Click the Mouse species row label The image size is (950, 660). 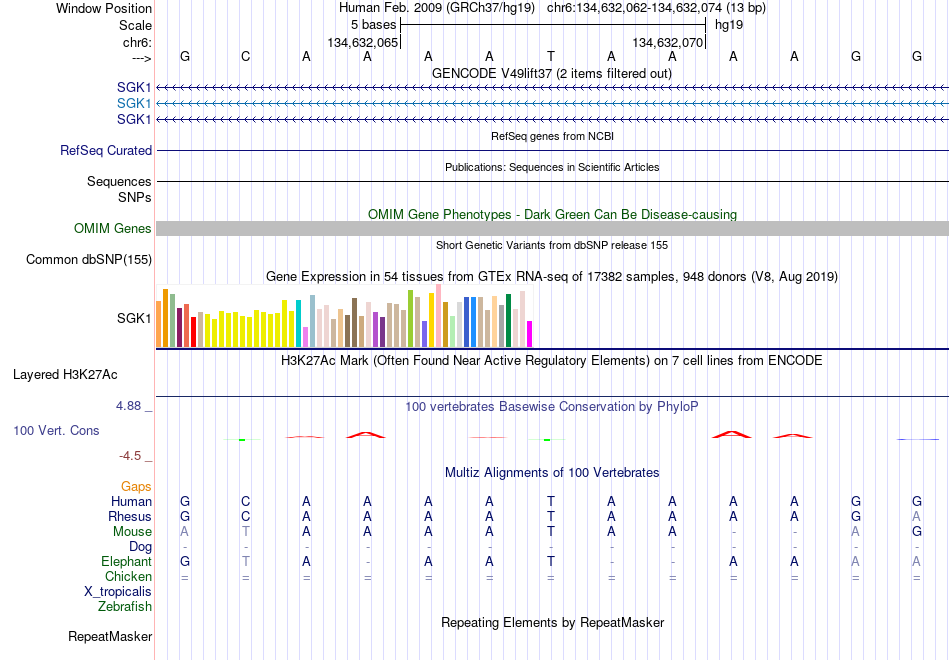coord(132,532)
